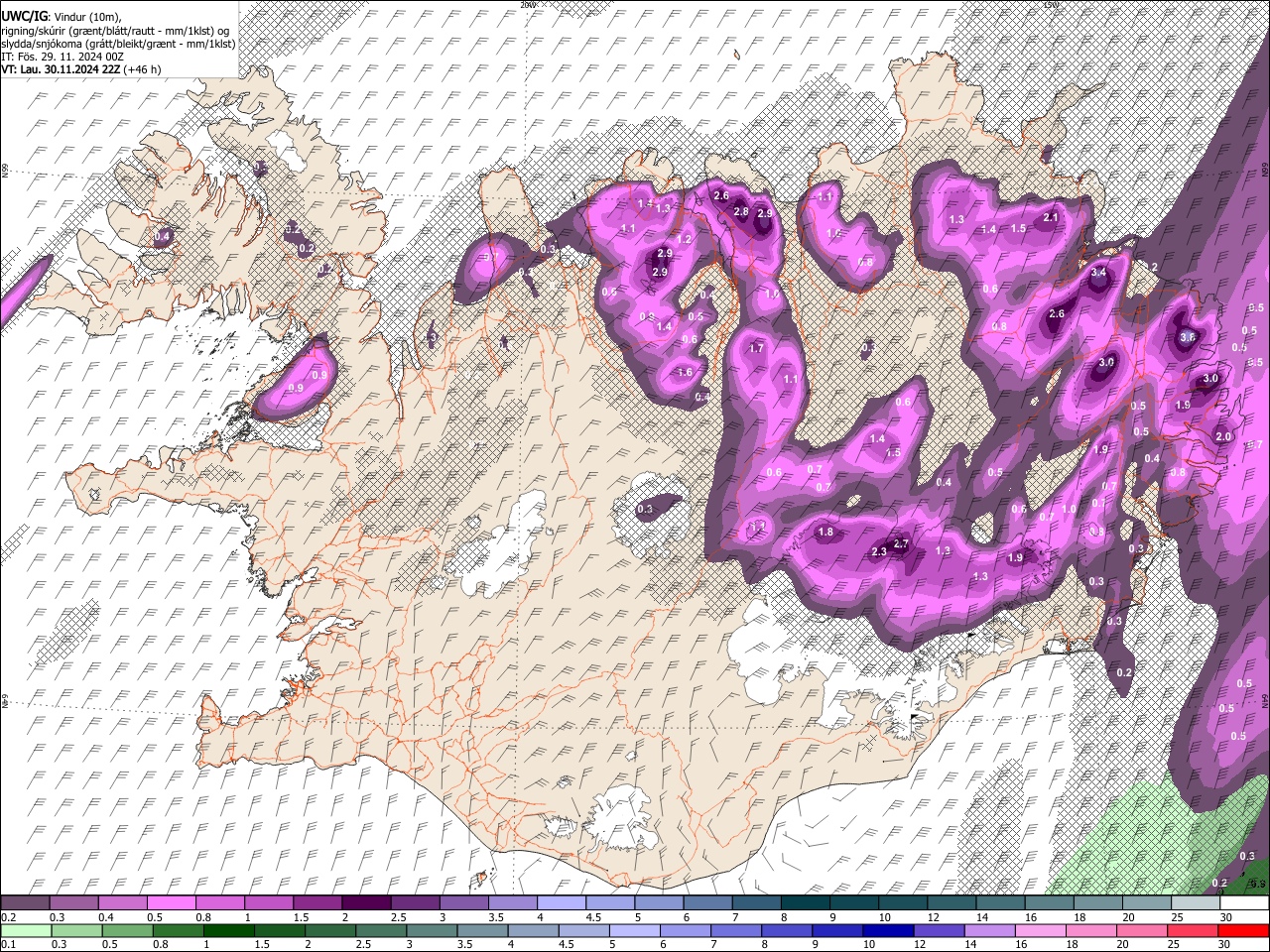Click the 2.0 precipitation value on the map
1270x952 pixels.
click(1223, 437)
